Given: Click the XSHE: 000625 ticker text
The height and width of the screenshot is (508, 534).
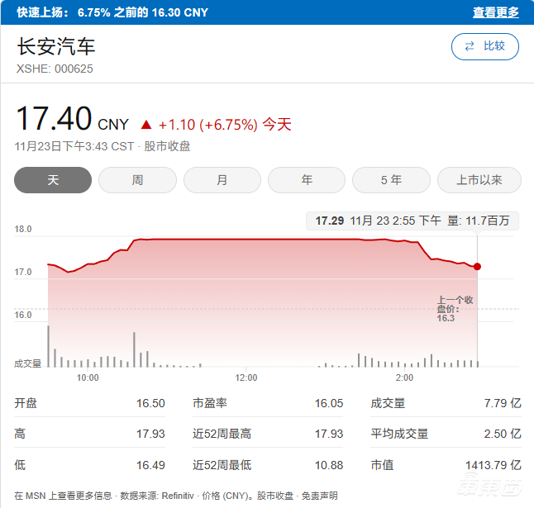Looking at the screenshot, I should click(54, 69).
